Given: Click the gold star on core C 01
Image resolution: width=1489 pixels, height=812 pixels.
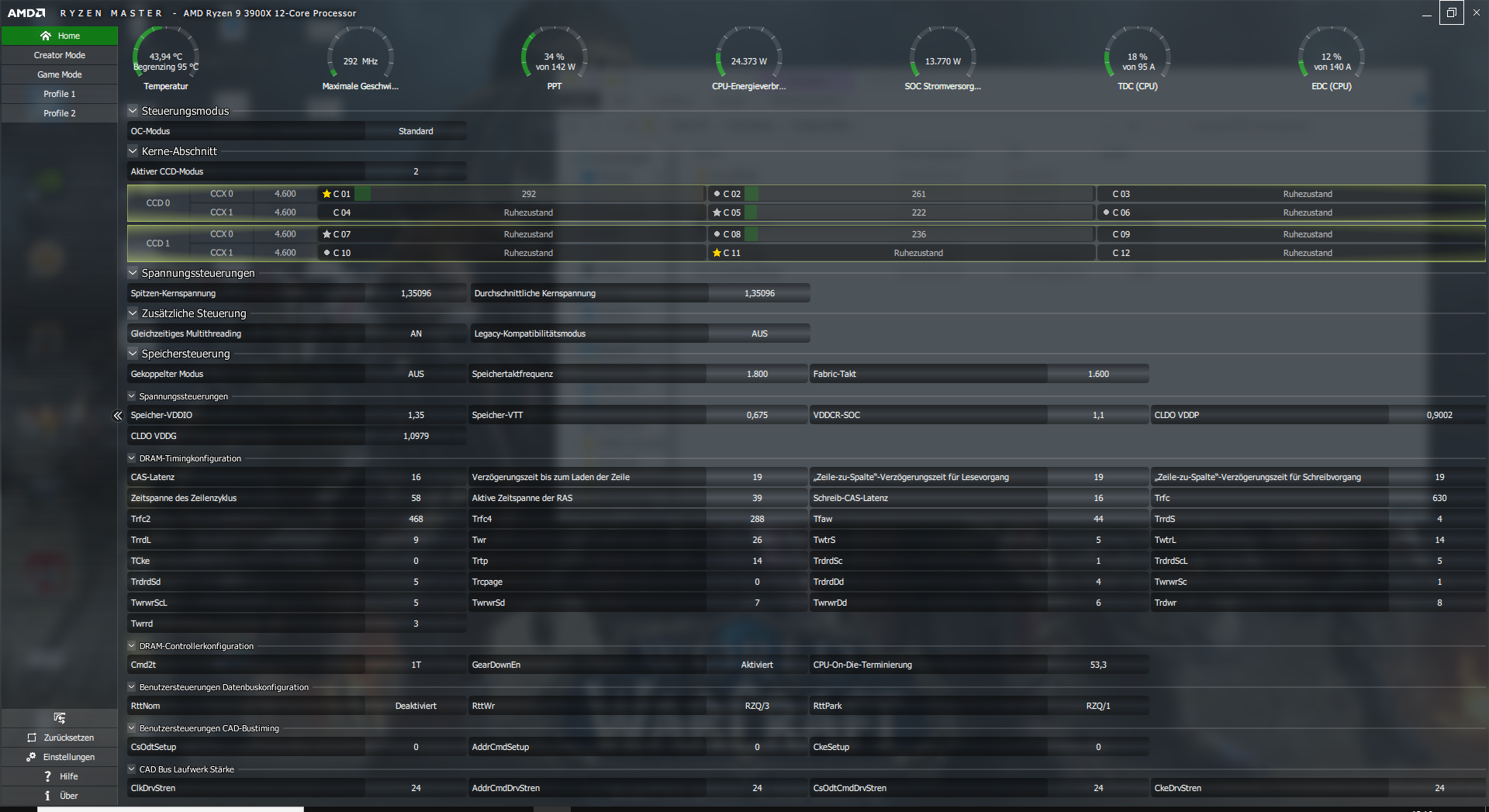Looking at the screenshot, I should point(326,194).
